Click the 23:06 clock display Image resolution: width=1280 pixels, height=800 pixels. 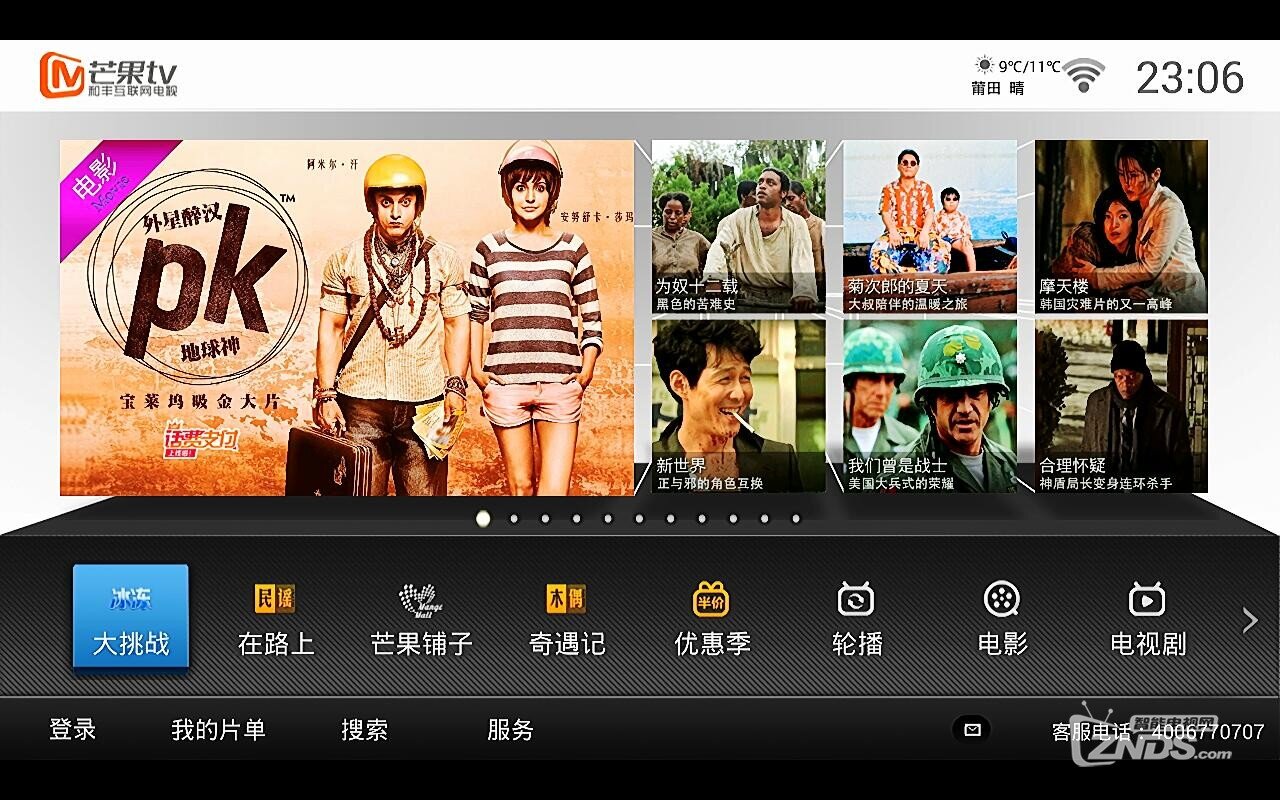click(1190, 77)
